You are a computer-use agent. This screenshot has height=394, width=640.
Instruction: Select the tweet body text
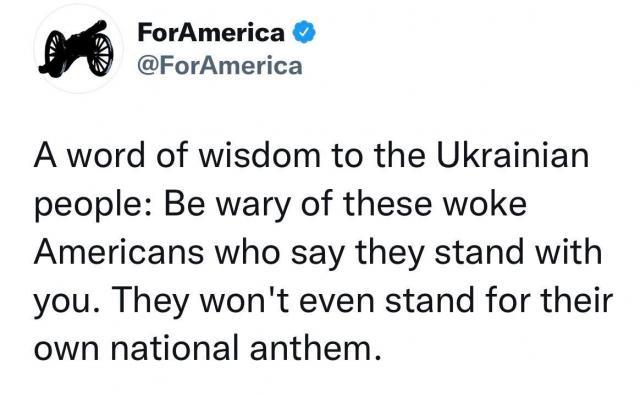323,252
